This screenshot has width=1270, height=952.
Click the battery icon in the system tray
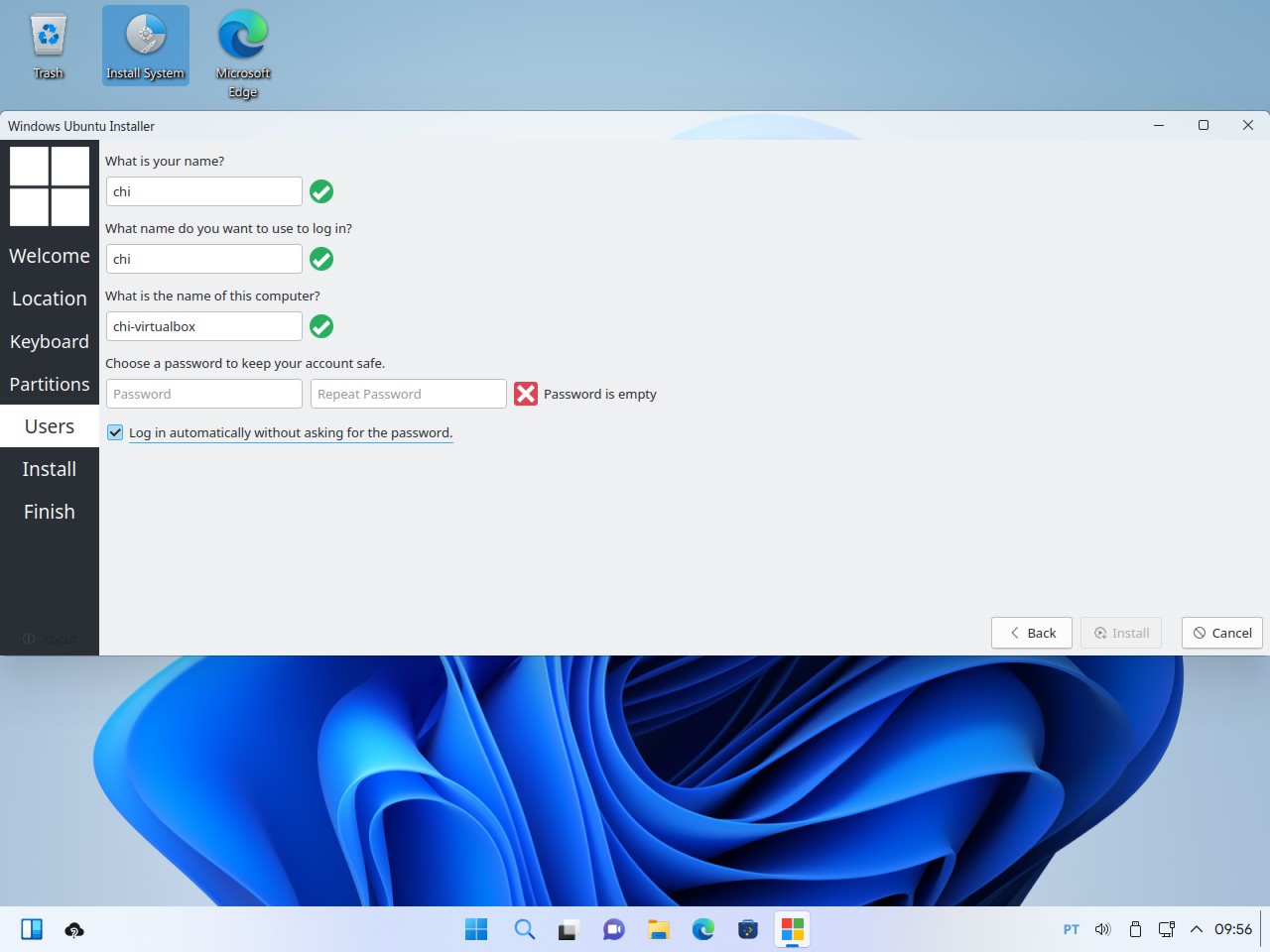coord(1135,929)
